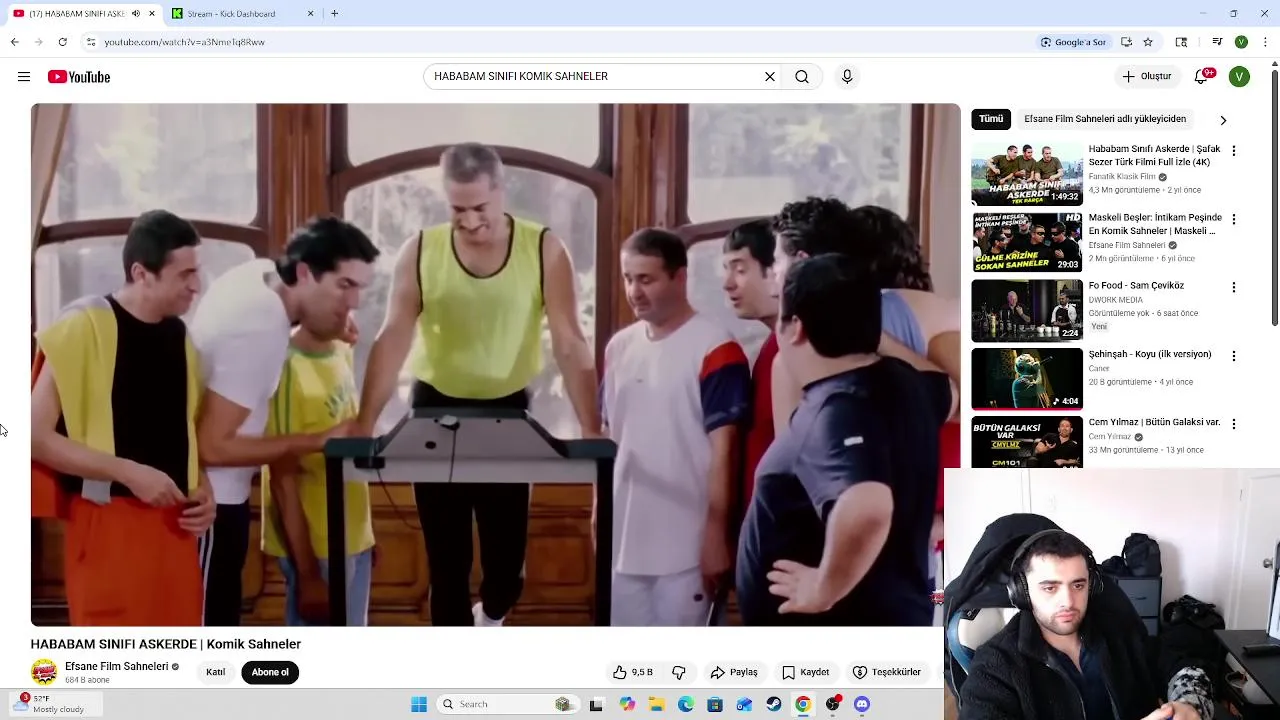Select the Tümü filter chip

991,119
